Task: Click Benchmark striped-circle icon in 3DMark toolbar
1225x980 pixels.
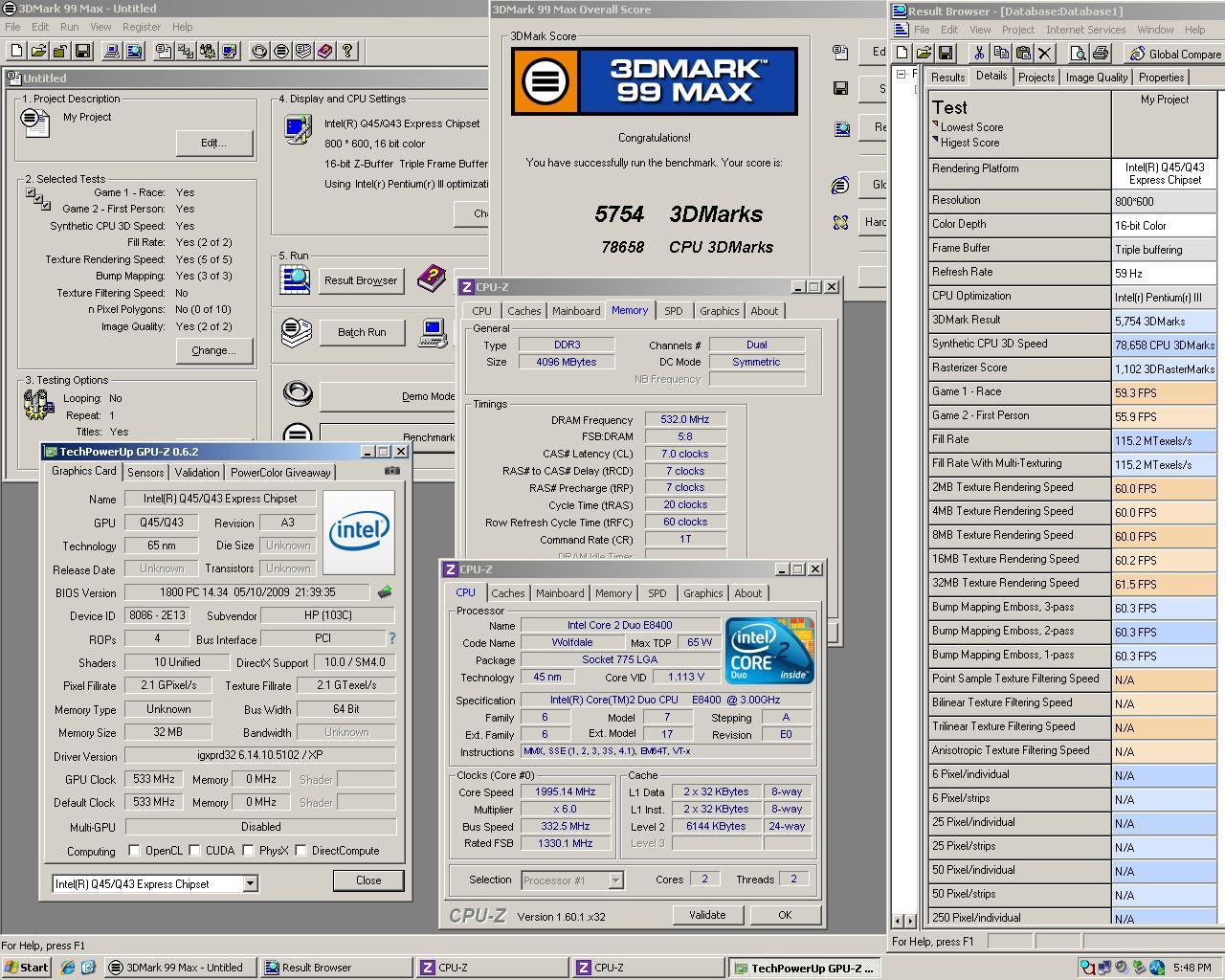Action: (x=281, y=51)
